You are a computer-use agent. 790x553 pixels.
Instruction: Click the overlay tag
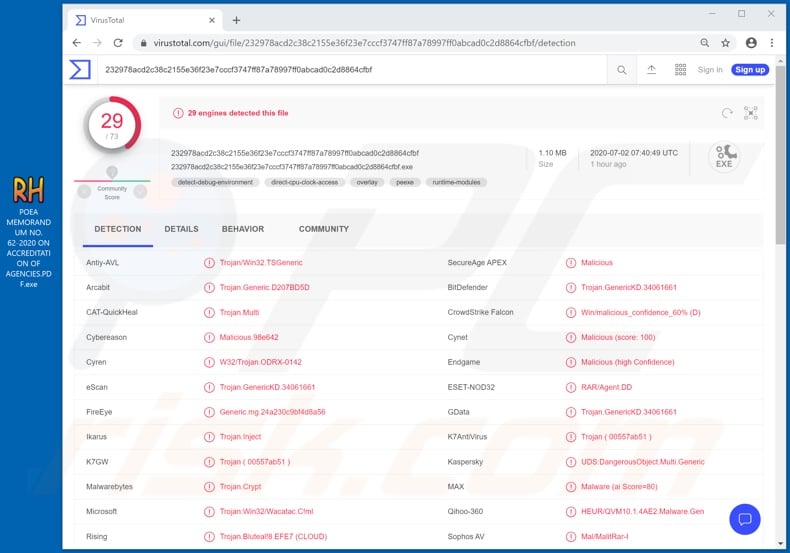367,182
